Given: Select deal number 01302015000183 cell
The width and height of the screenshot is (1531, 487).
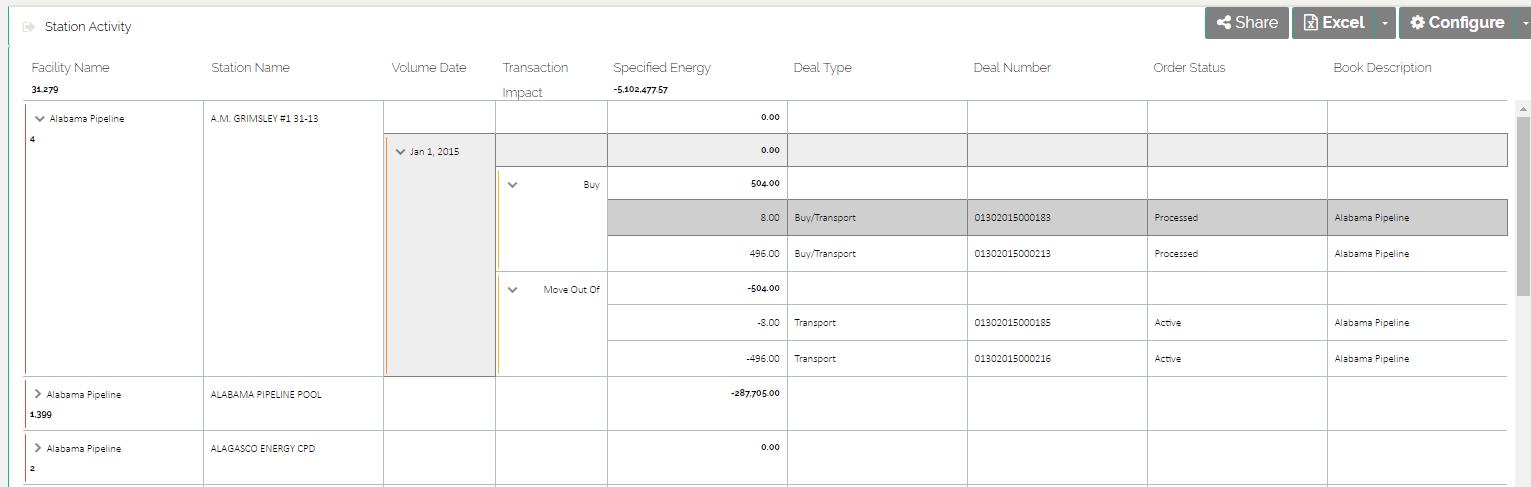Looking at the screenshot, I should point(1012,218).
